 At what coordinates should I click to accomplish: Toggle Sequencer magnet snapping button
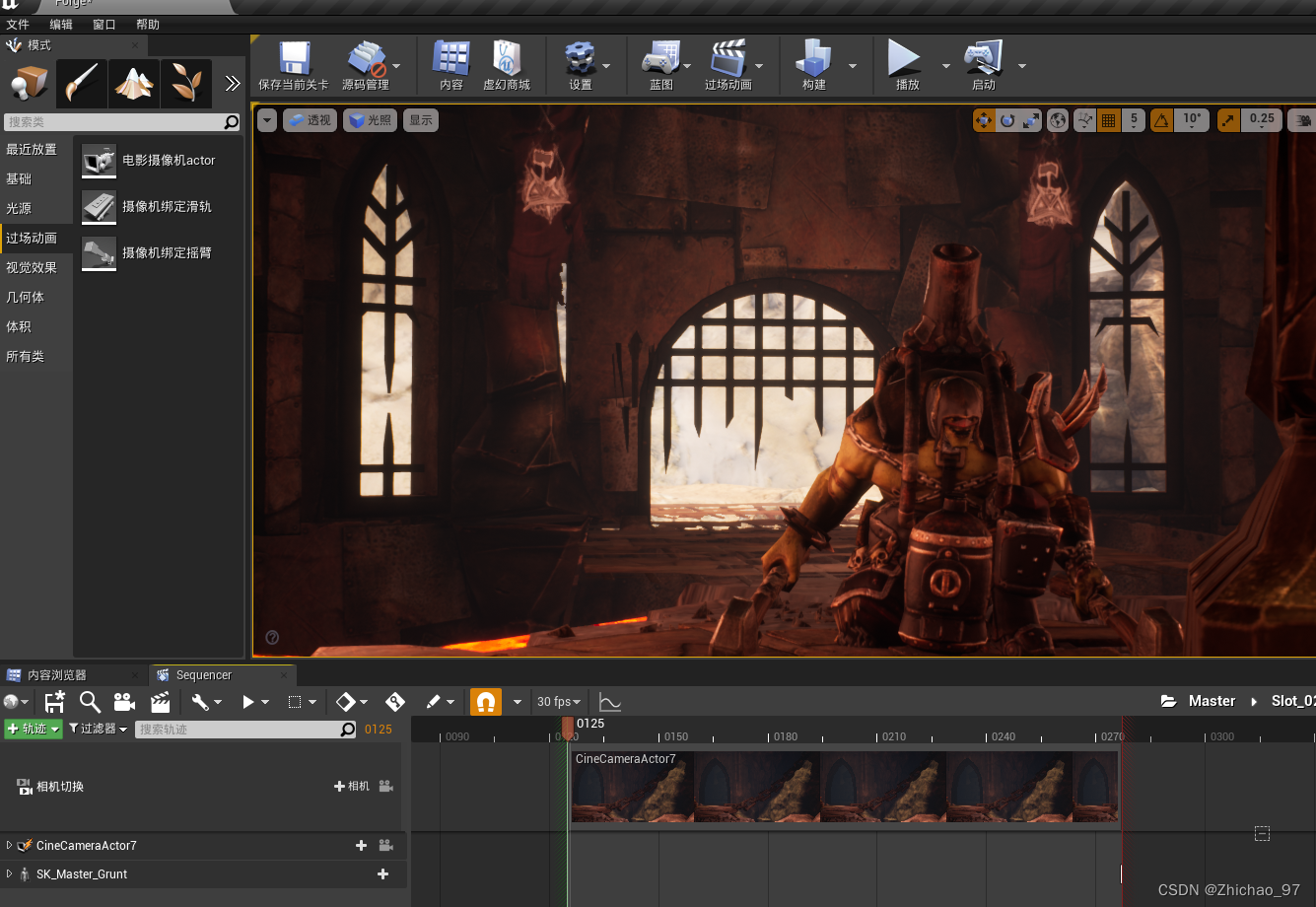tap(485, 702)
